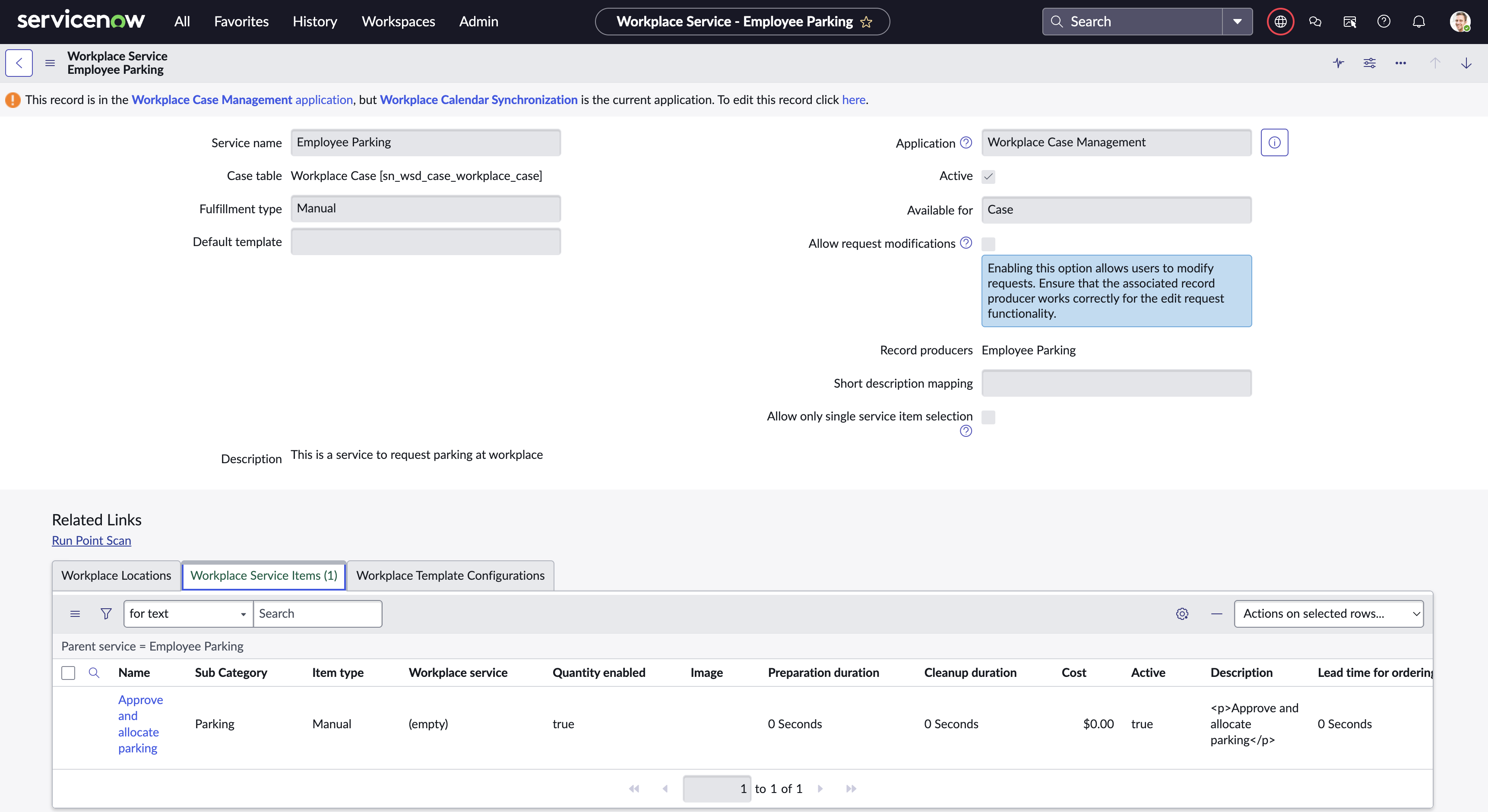Click the Service name field
This screenshot has width=1488, height=812.
[426, 142]
